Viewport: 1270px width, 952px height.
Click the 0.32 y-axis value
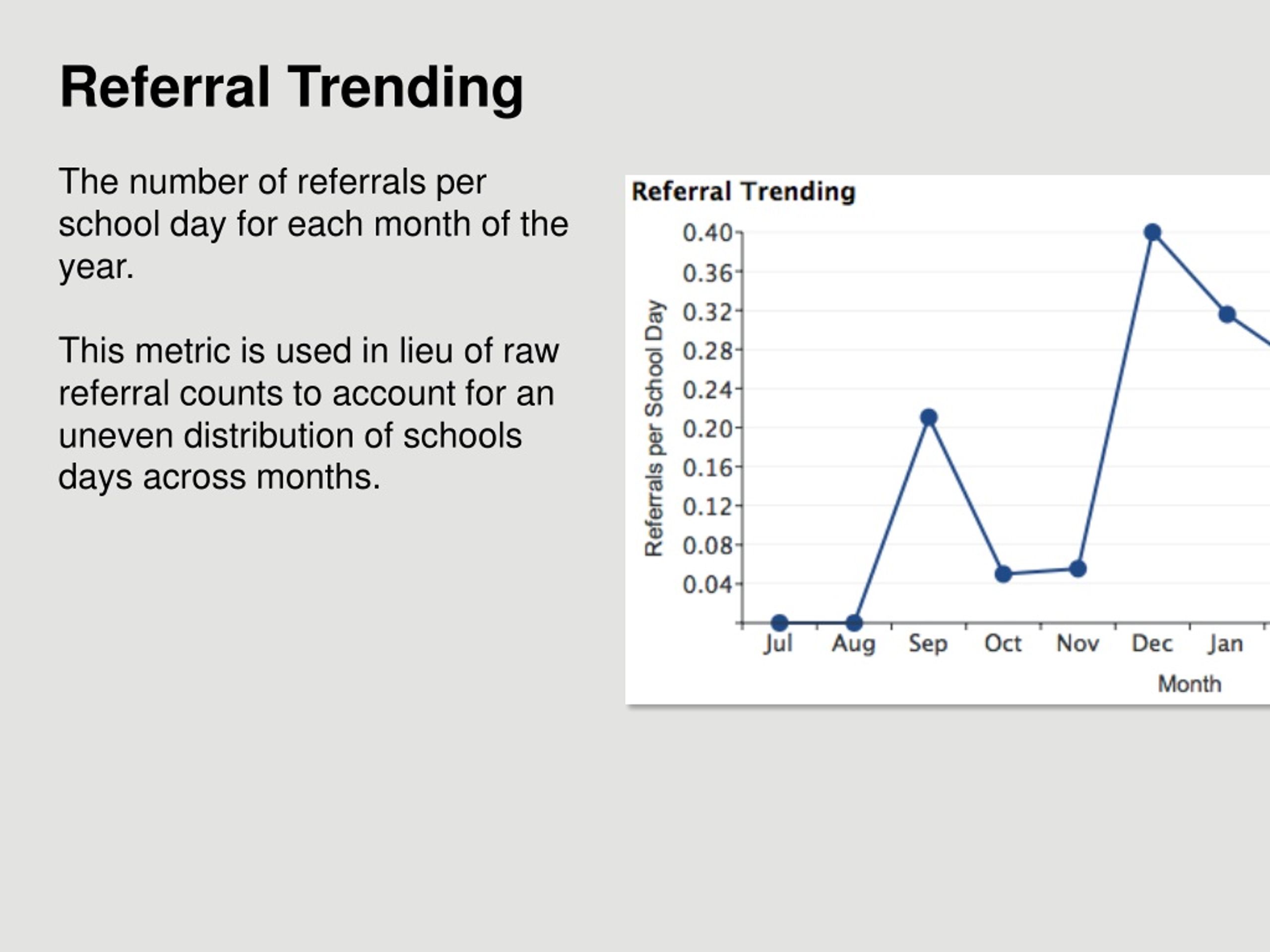point(708,312)
